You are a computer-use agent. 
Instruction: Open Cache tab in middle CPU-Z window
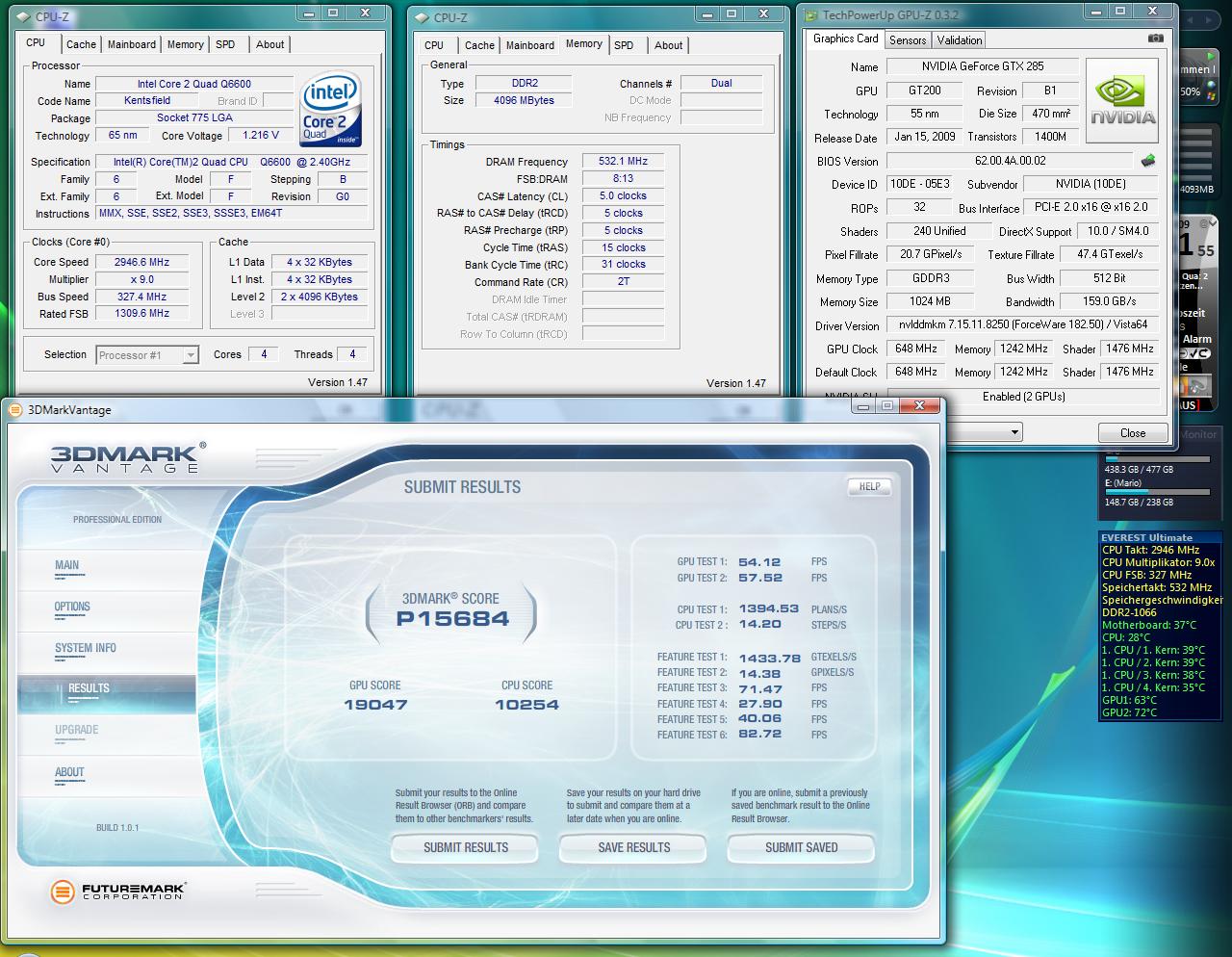tap(479, 45)
